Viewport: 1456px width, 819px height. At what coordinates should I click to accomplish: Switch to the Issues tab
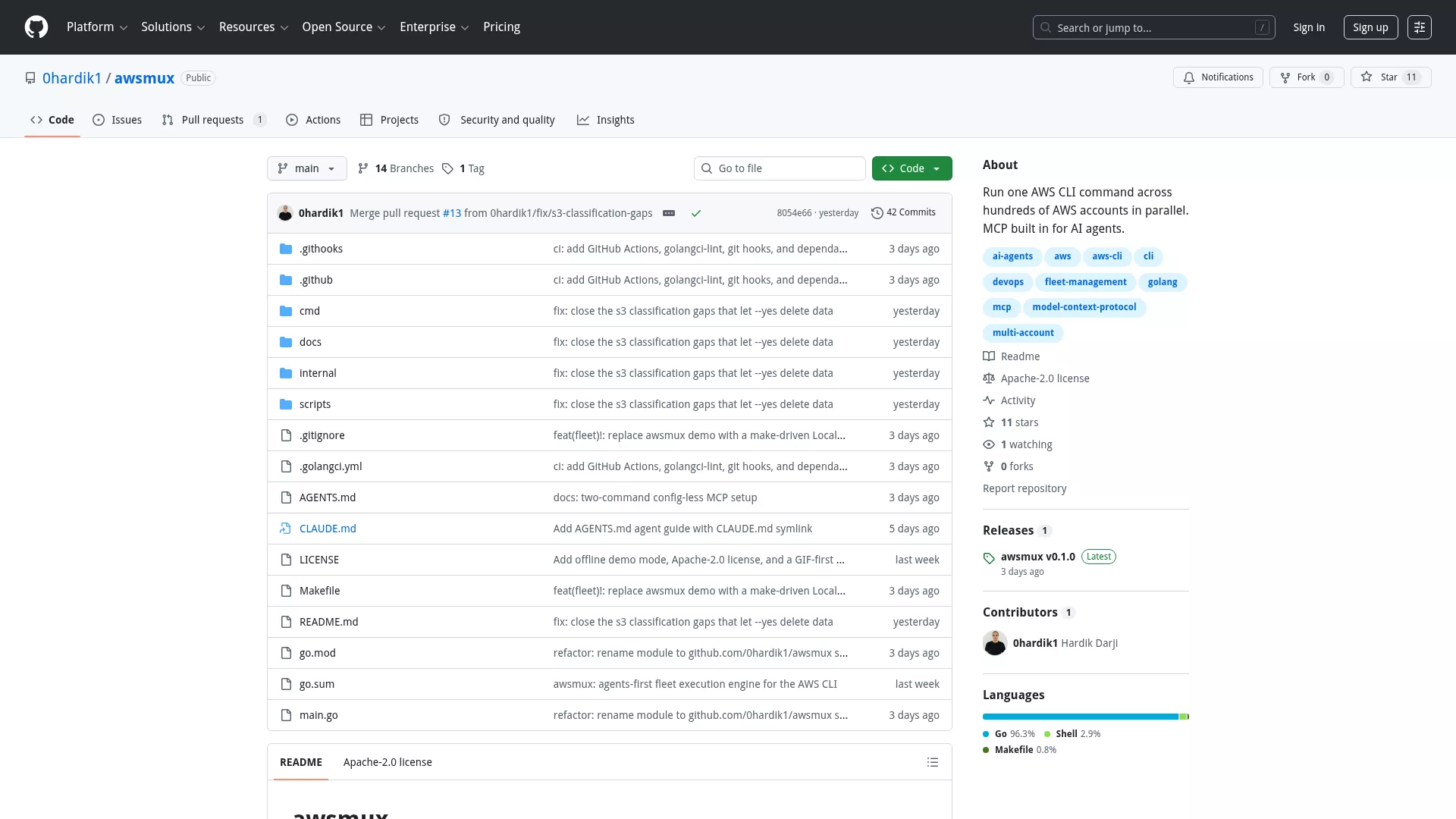[x=118, y=120]
